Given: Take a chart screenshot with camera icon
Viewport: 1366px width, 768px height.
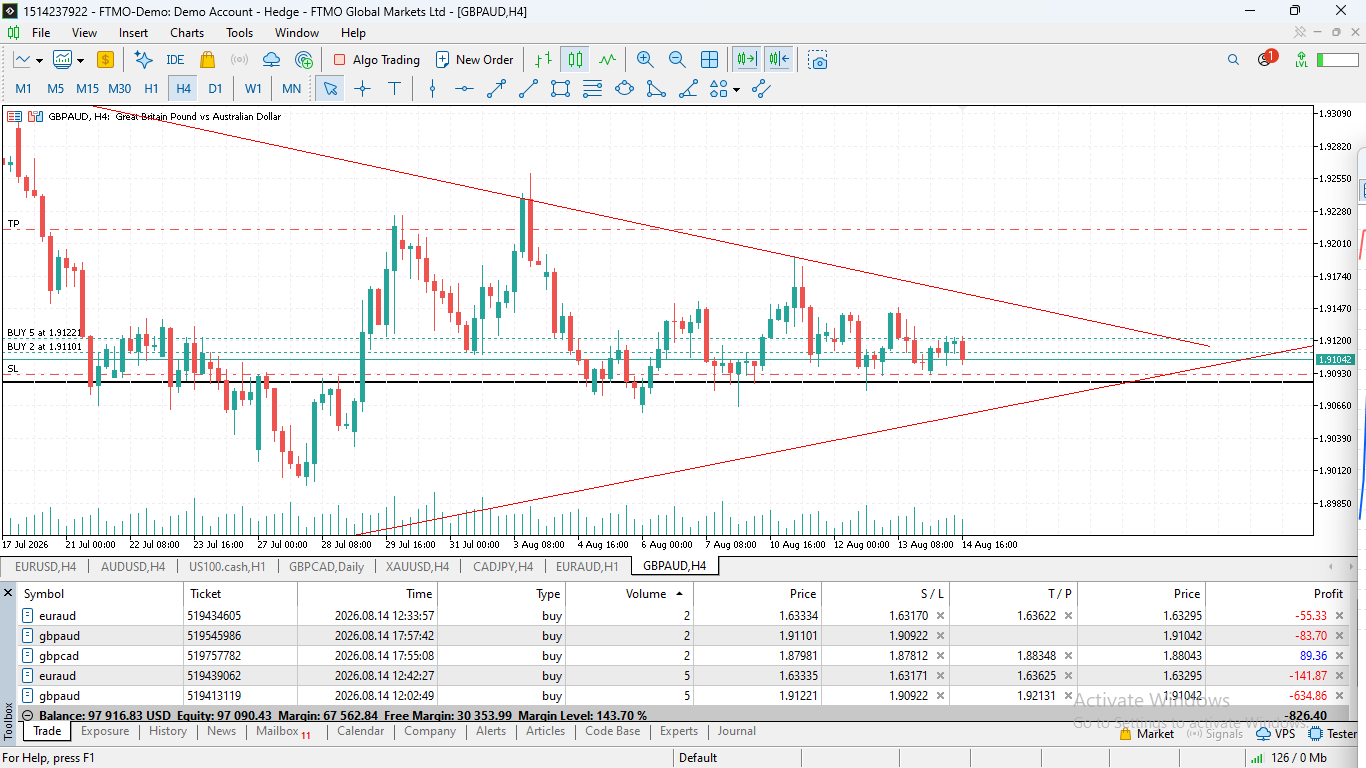Looking at the screenshot, I should click(x=819, y=60).
